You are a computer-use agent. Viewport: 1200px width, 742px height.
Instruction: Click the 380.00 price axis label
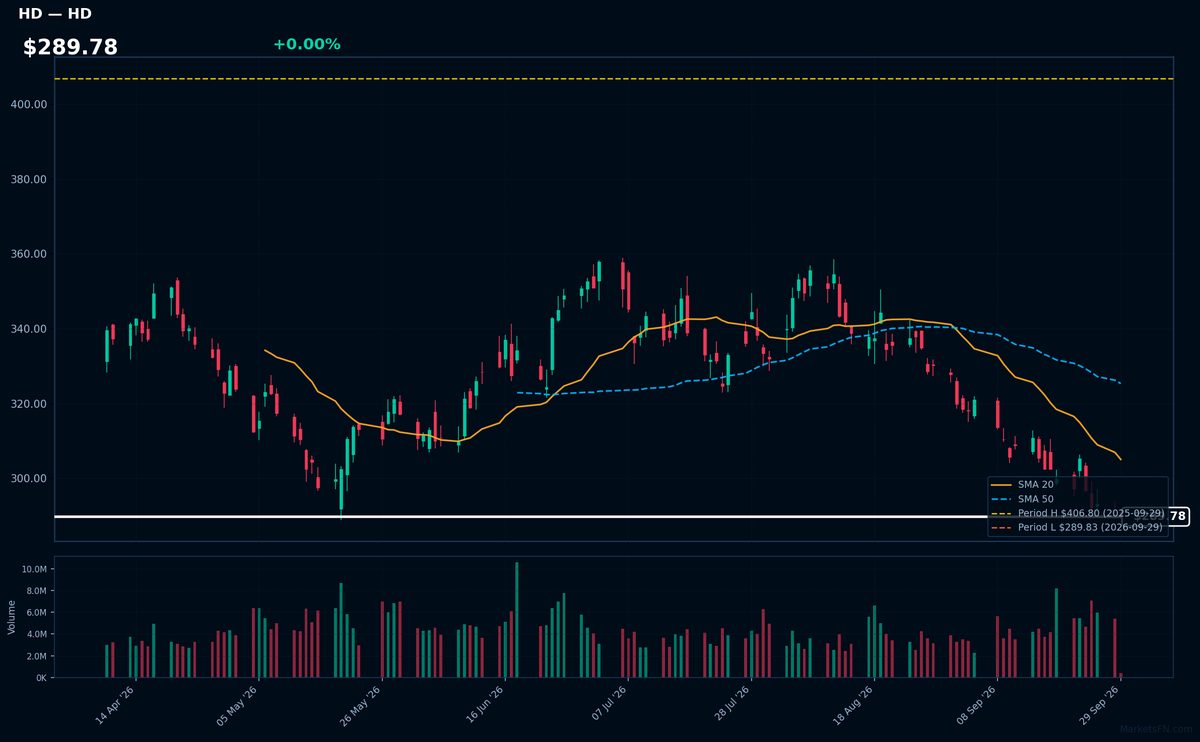point(30,180)
